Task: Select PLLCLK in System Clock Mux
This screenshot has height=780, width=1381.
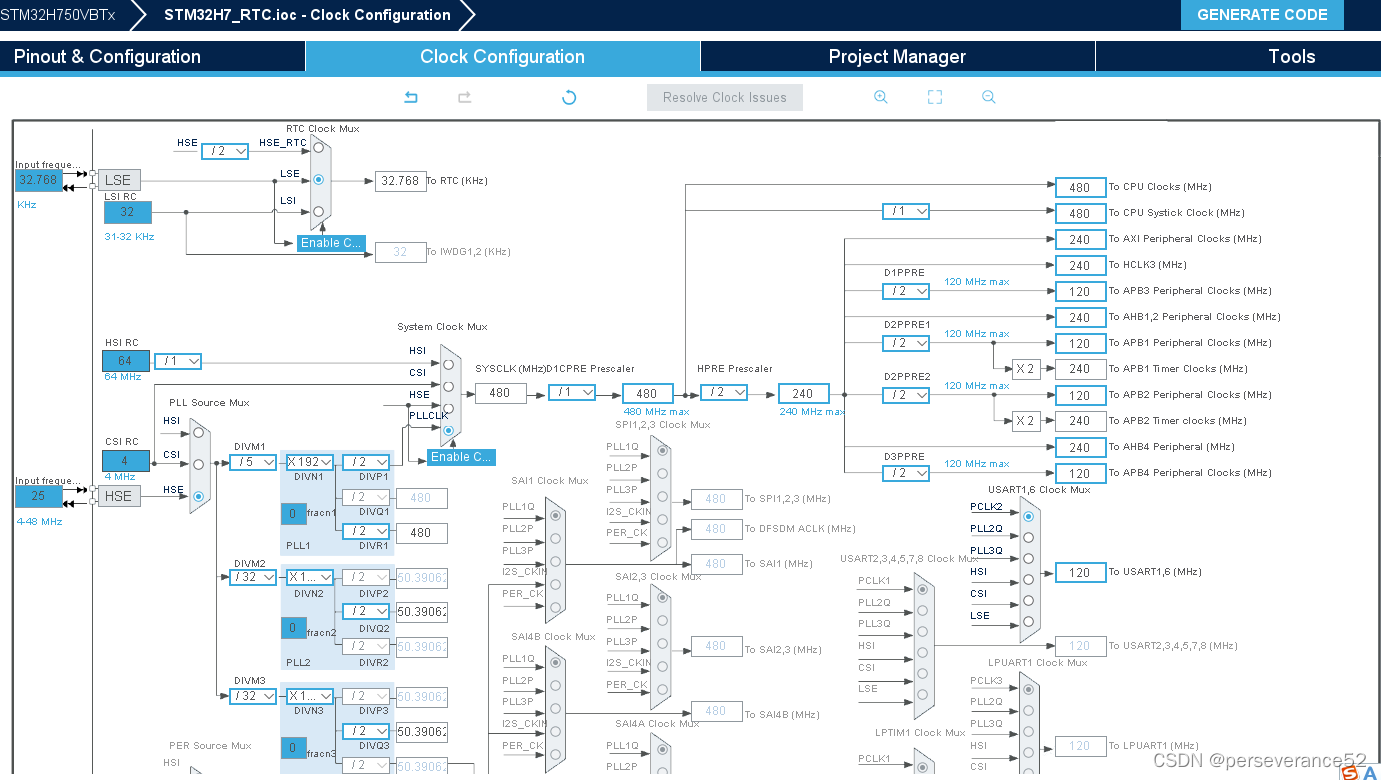Action: (448, 431)
